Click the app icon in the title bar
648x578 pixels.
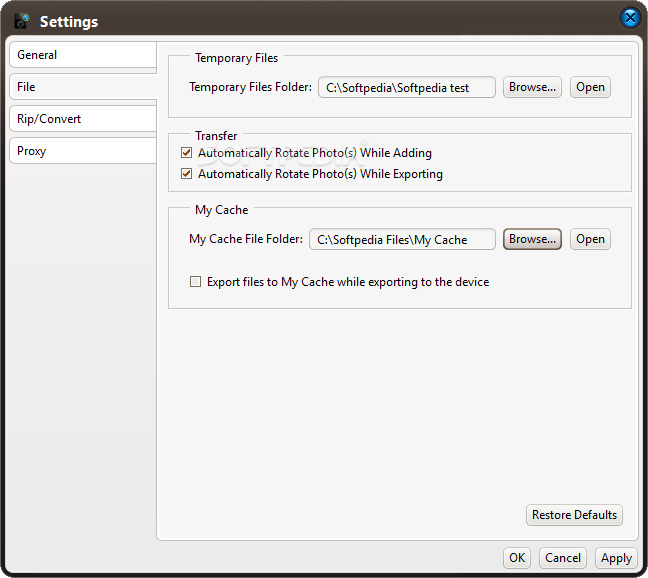pyautogui.click(x=22, y=21)
